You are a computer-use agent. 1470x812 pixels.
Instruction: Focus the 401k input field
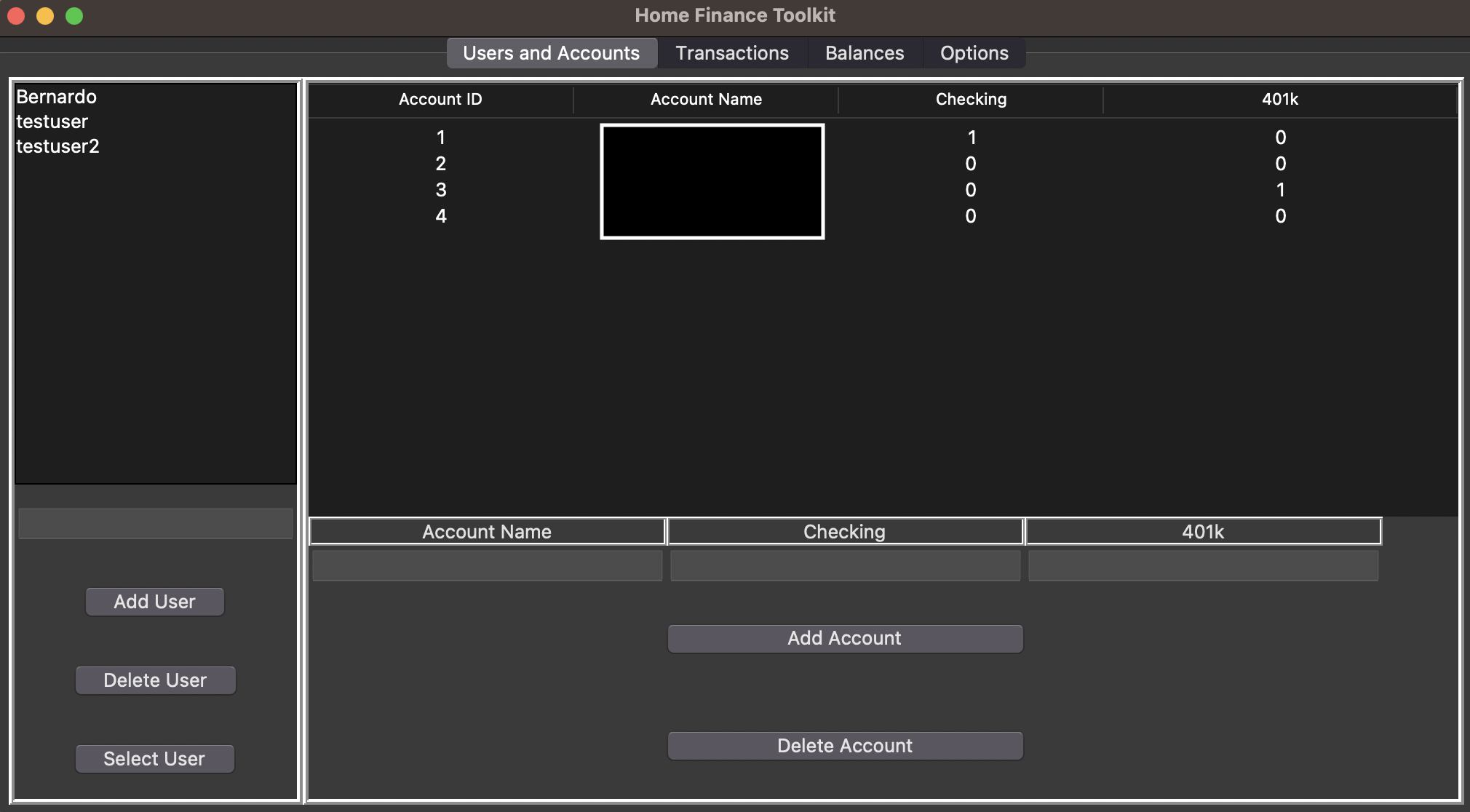coord(1203,565)
